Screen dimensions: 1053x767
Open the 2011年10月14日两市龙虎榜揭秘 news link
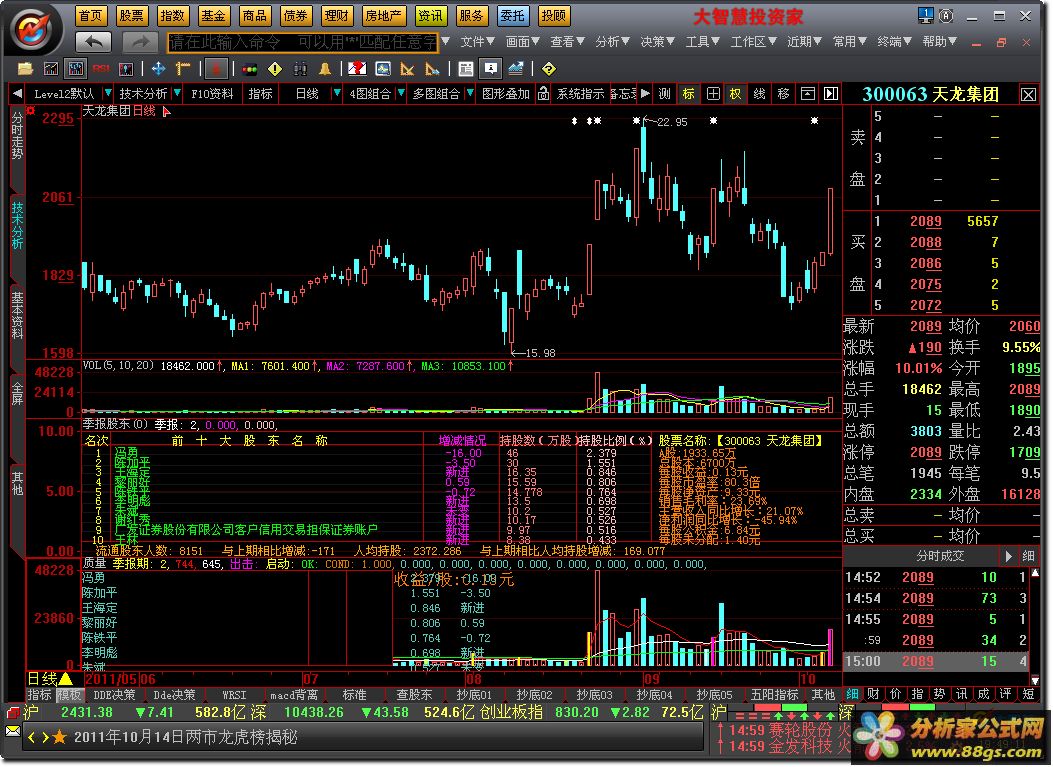point(185,737)
